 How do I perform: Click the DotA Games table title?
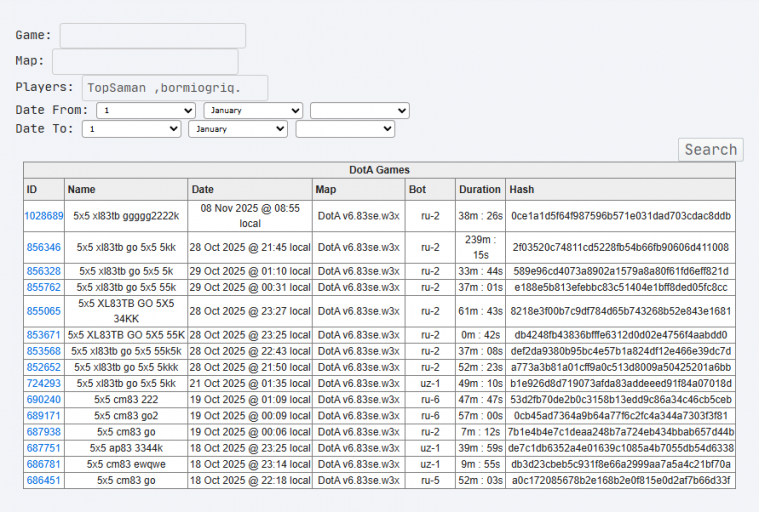pyautogui.click(x=380, y=170)
